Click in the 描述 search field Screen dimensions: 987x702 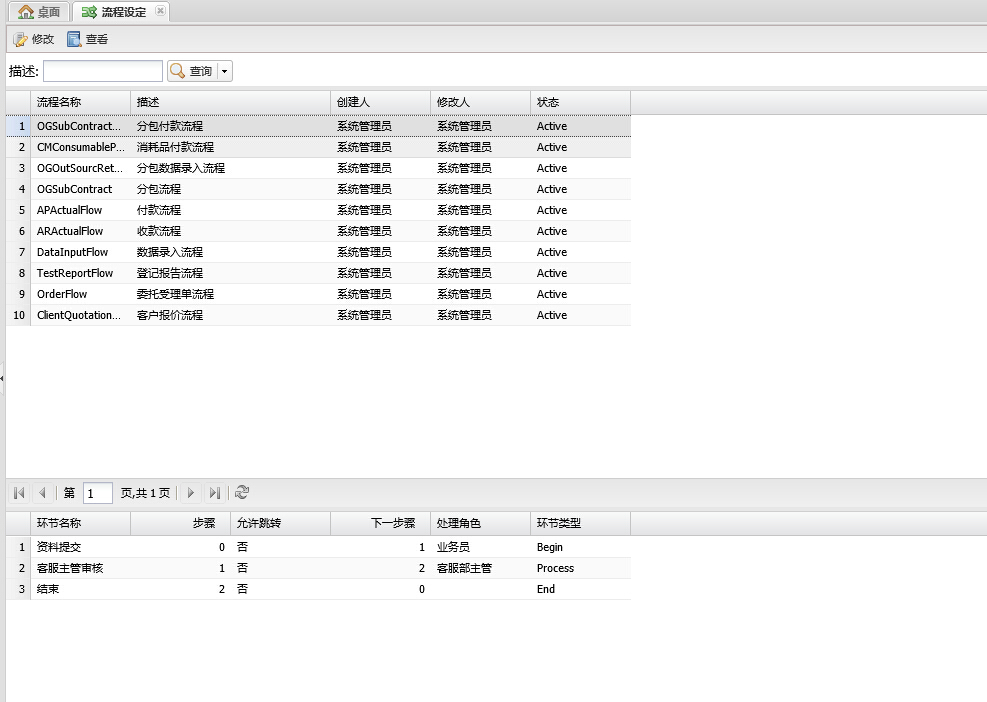102,71
